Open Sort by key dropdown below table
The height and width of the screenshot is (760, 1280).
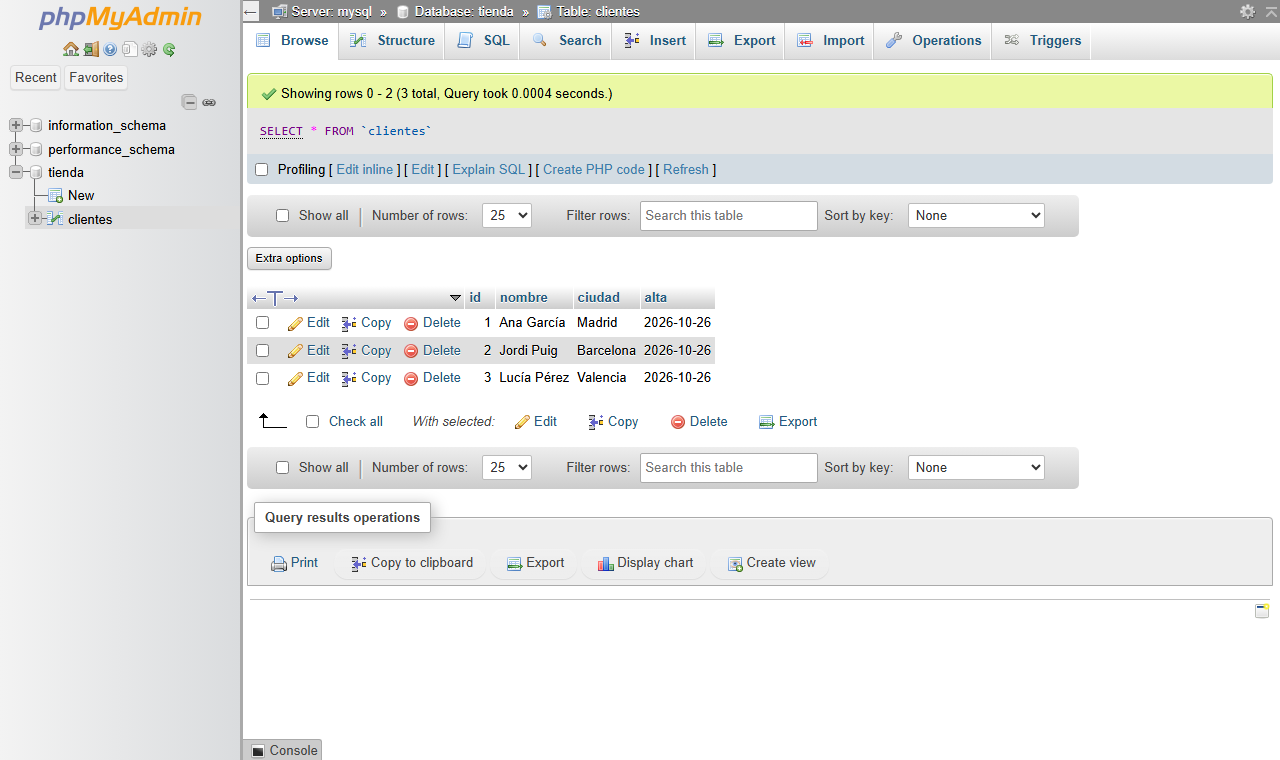click(976, 467)
